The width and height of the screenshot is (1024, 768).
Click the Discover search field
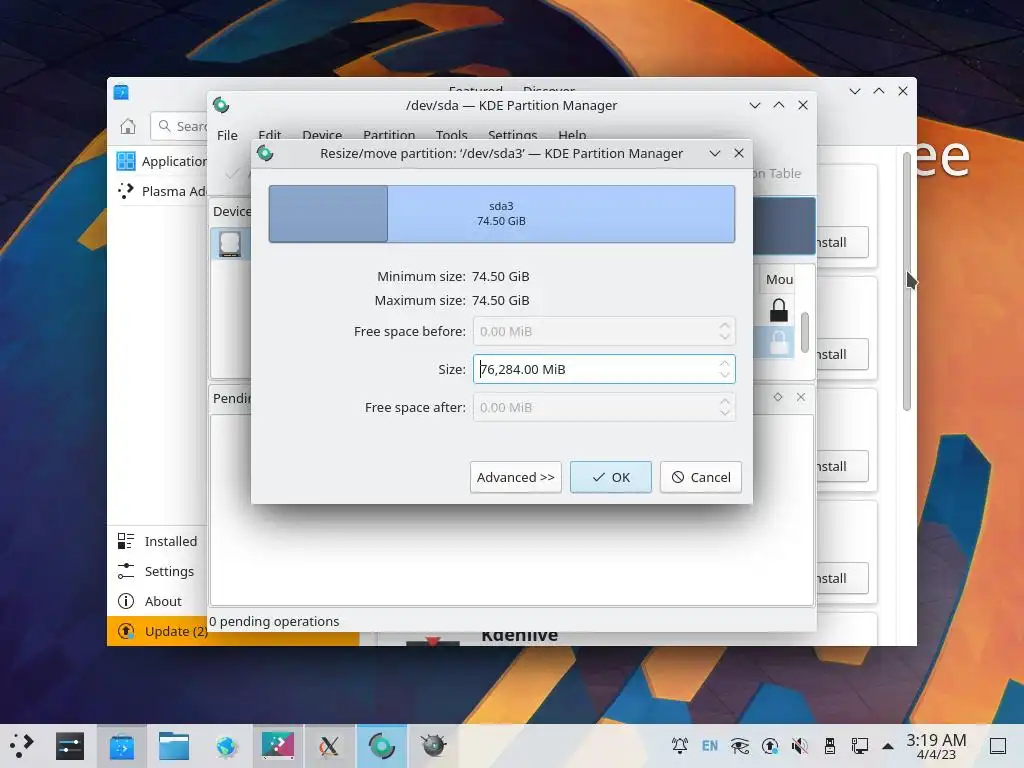(180, 126)
